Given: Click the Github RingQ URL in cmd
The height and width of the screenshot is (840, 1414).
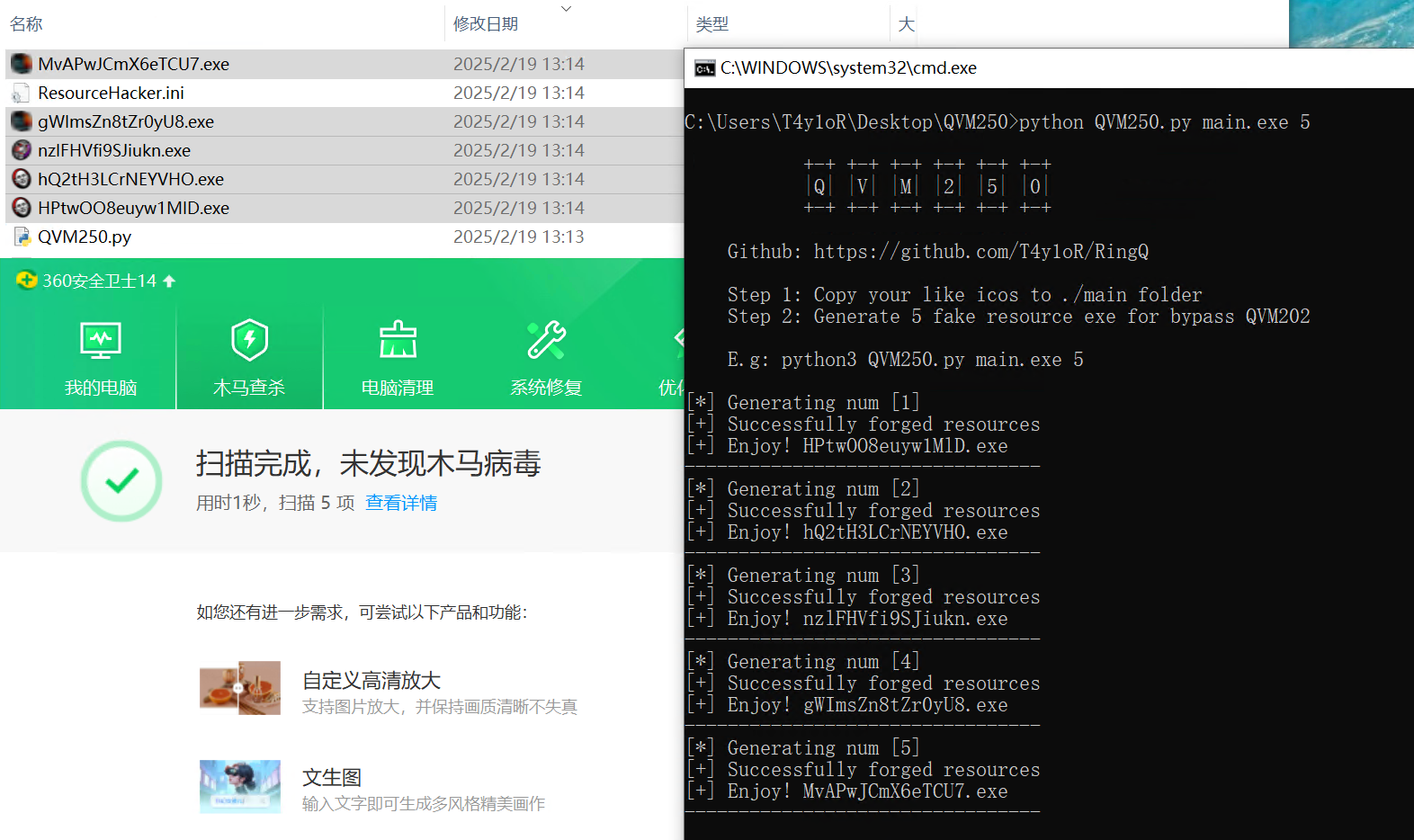Looking at the screenshot, I should click(x=981, y=252).
